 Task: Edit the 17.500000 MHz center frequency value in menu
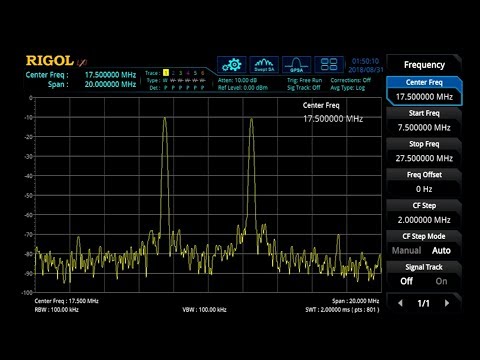(424, 97)
